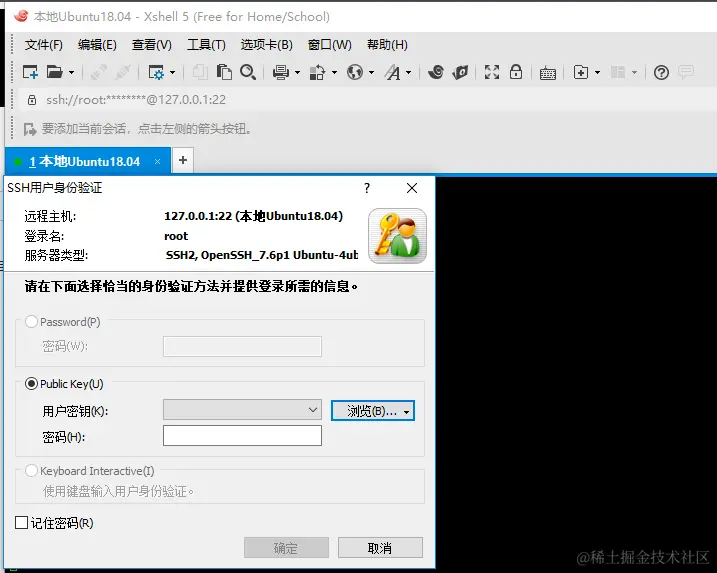The height and width of the screenshot is (573, 717).
Task: Open the 文件(F) menu
Action: coord(43,45)
